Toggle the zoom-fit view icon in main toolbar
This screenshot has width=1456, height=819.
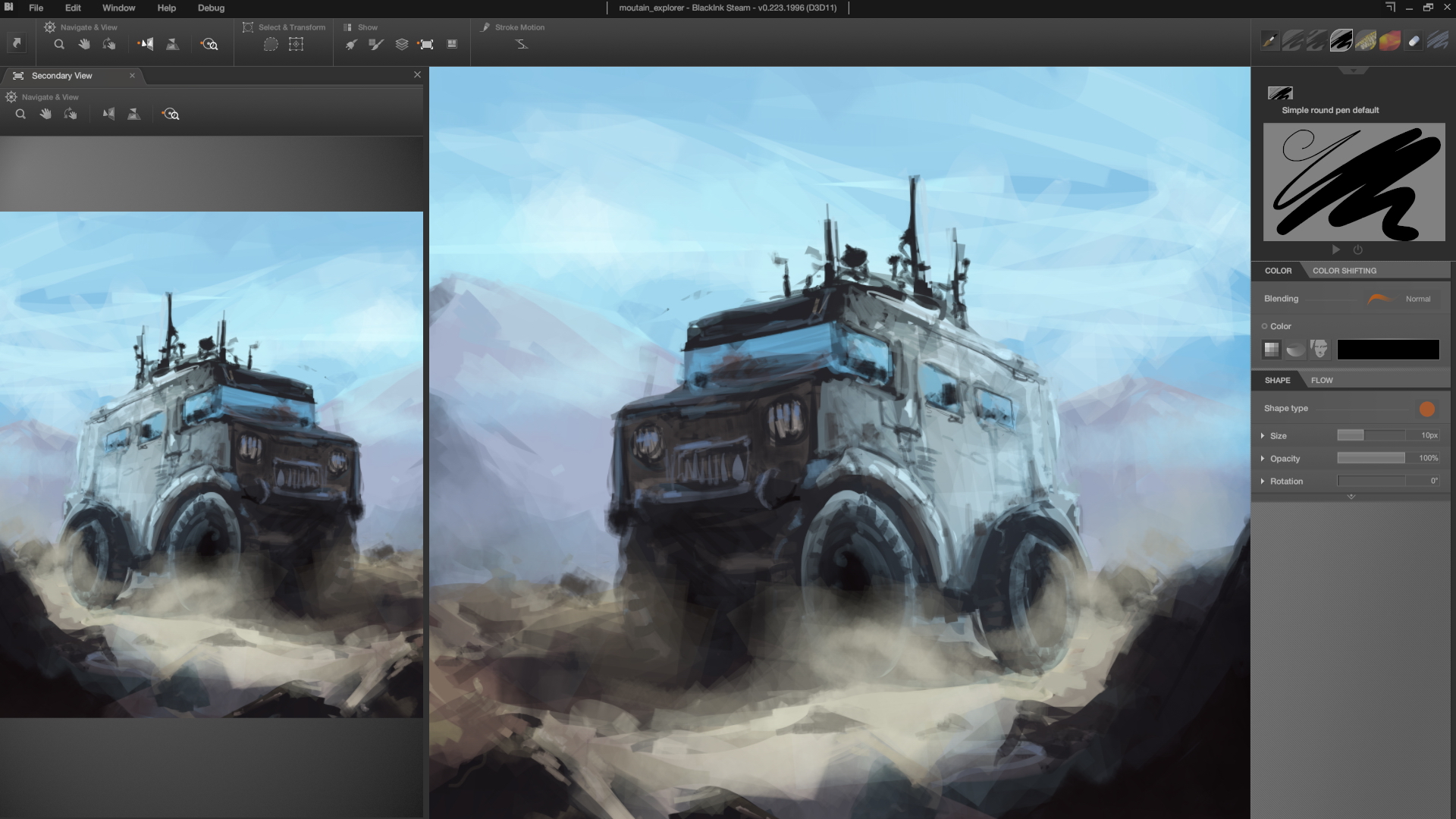tap(209, 45)
